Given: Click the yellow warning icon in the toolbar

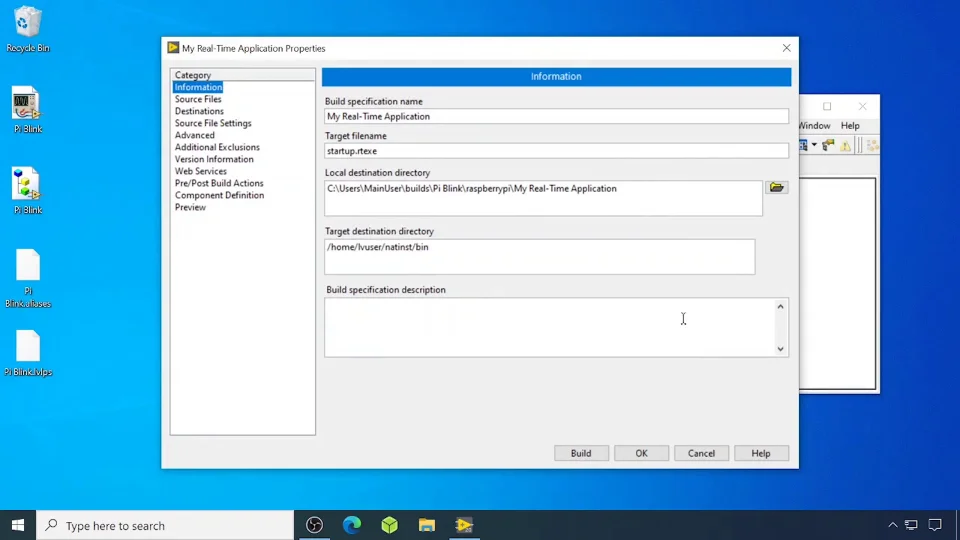Looking at the screenshot, I should tap(845, 145).
